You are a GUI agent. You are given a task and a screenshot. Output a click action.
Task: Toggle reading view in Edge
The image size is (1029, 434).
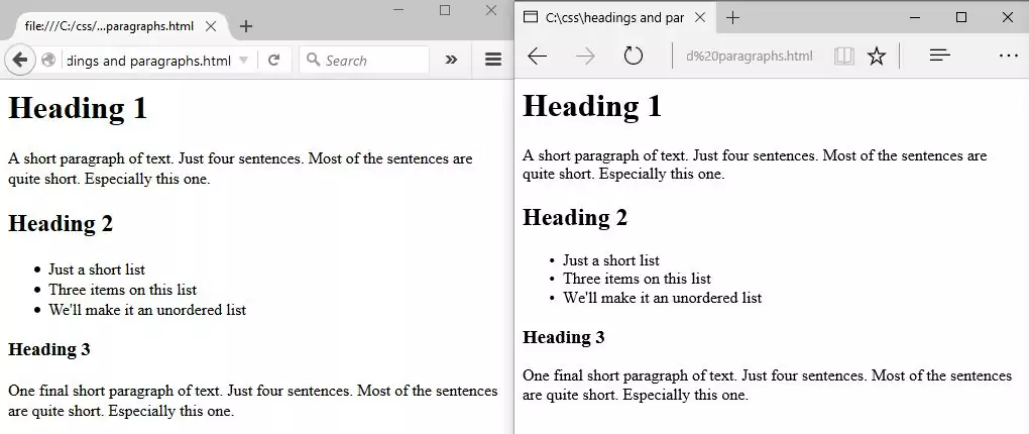[x=844, y=56]
